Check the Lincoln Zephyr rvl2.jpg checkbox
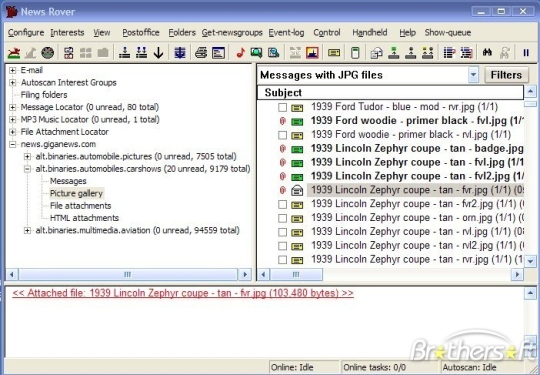540x375 pixels. 282,246
